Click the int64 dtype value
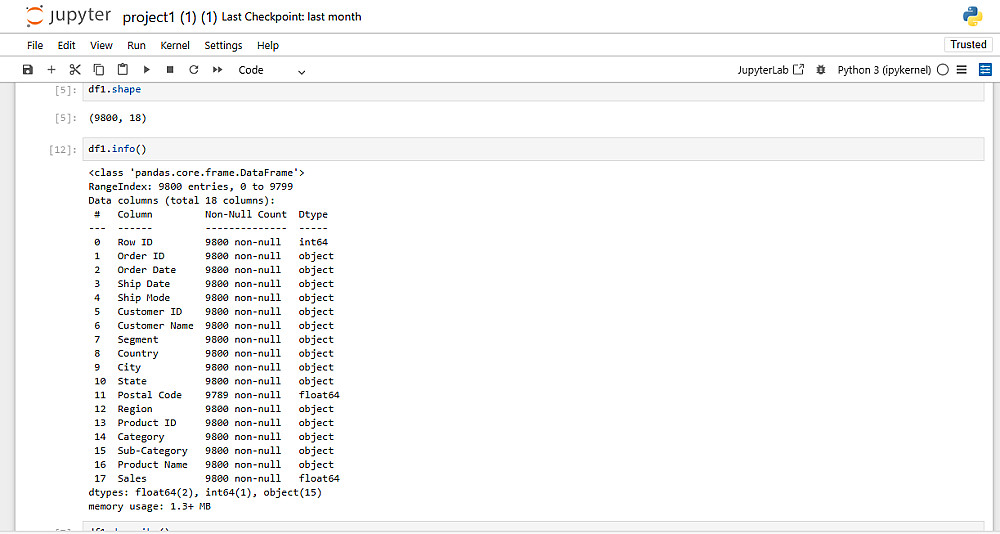Viewport: 1000px width, 534px height. pos(313,242)
